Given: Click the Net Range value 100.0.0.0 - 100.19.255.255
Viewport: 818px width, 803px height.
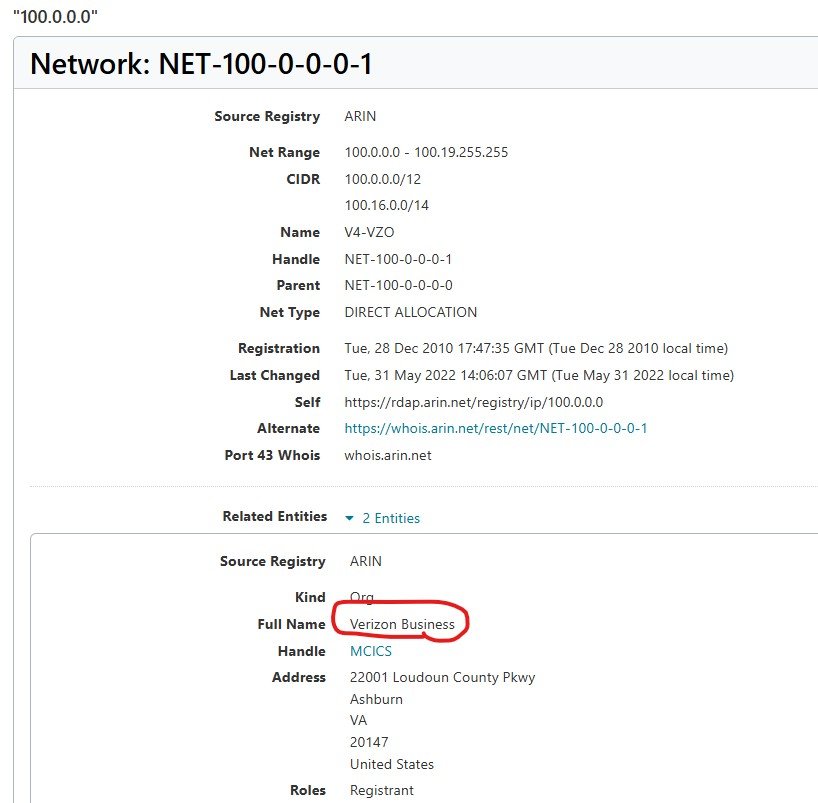Looking at the screenshot, I should (426, 152).
